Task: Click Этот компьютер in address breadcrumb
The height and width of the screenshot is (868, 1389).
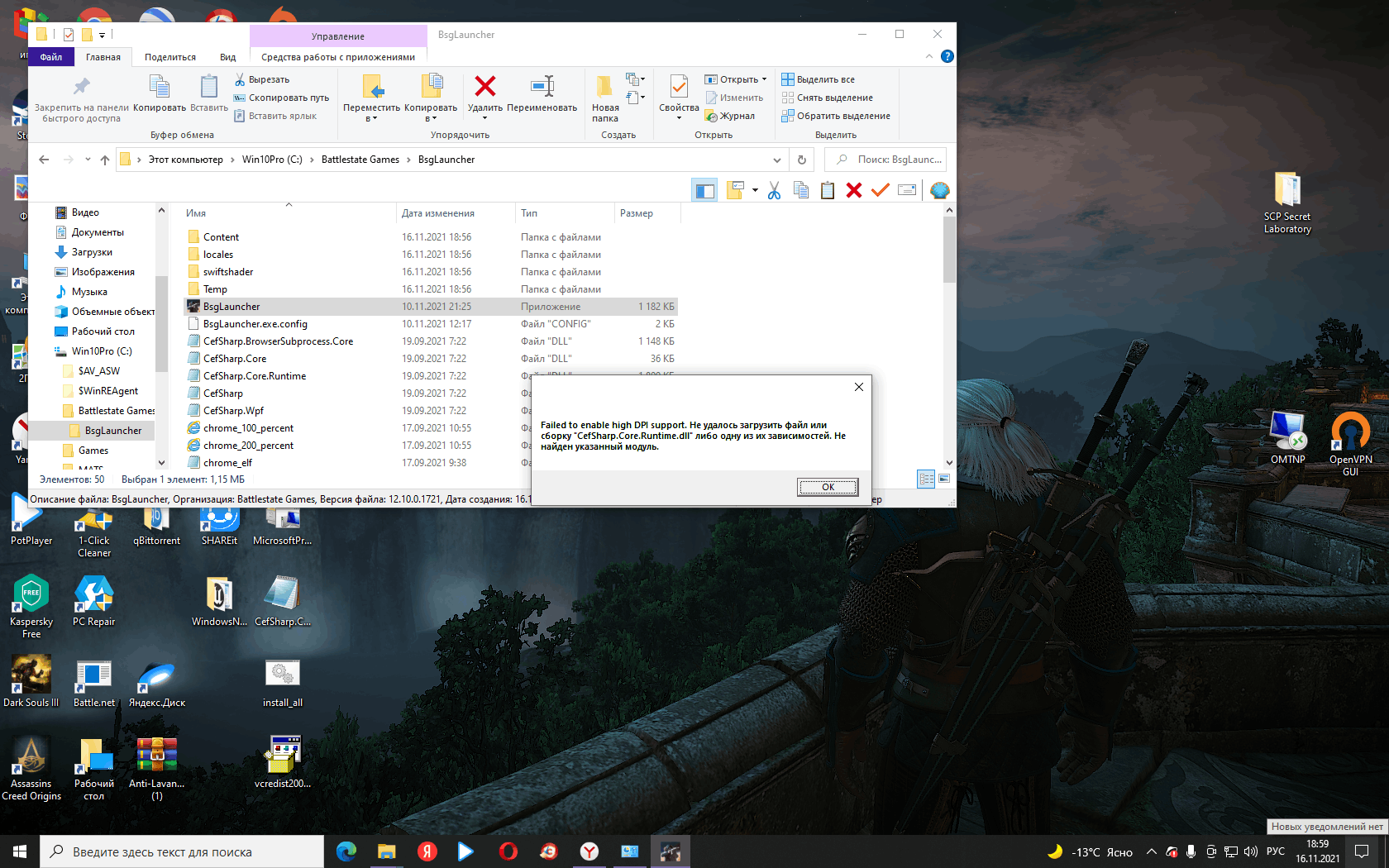Action: pyautogui.click(x=186, y=160)
